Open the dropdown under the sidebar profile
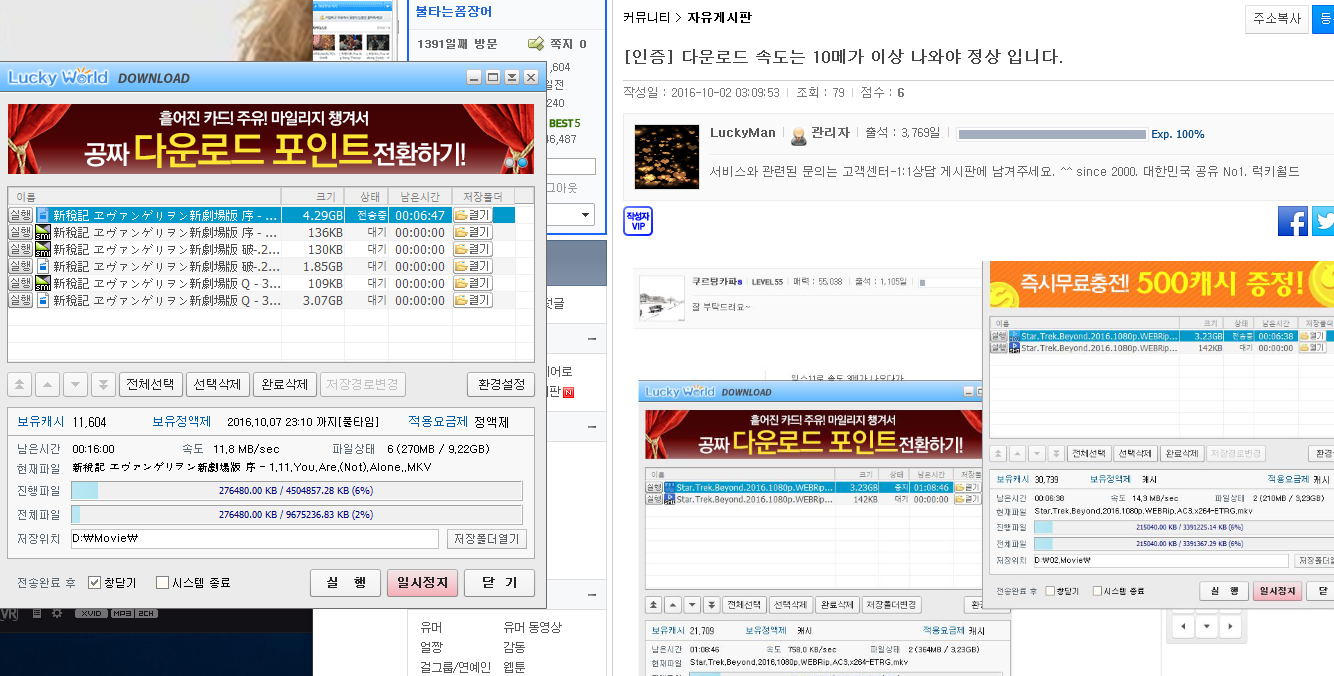1334x676 pixels. point(586,214)
